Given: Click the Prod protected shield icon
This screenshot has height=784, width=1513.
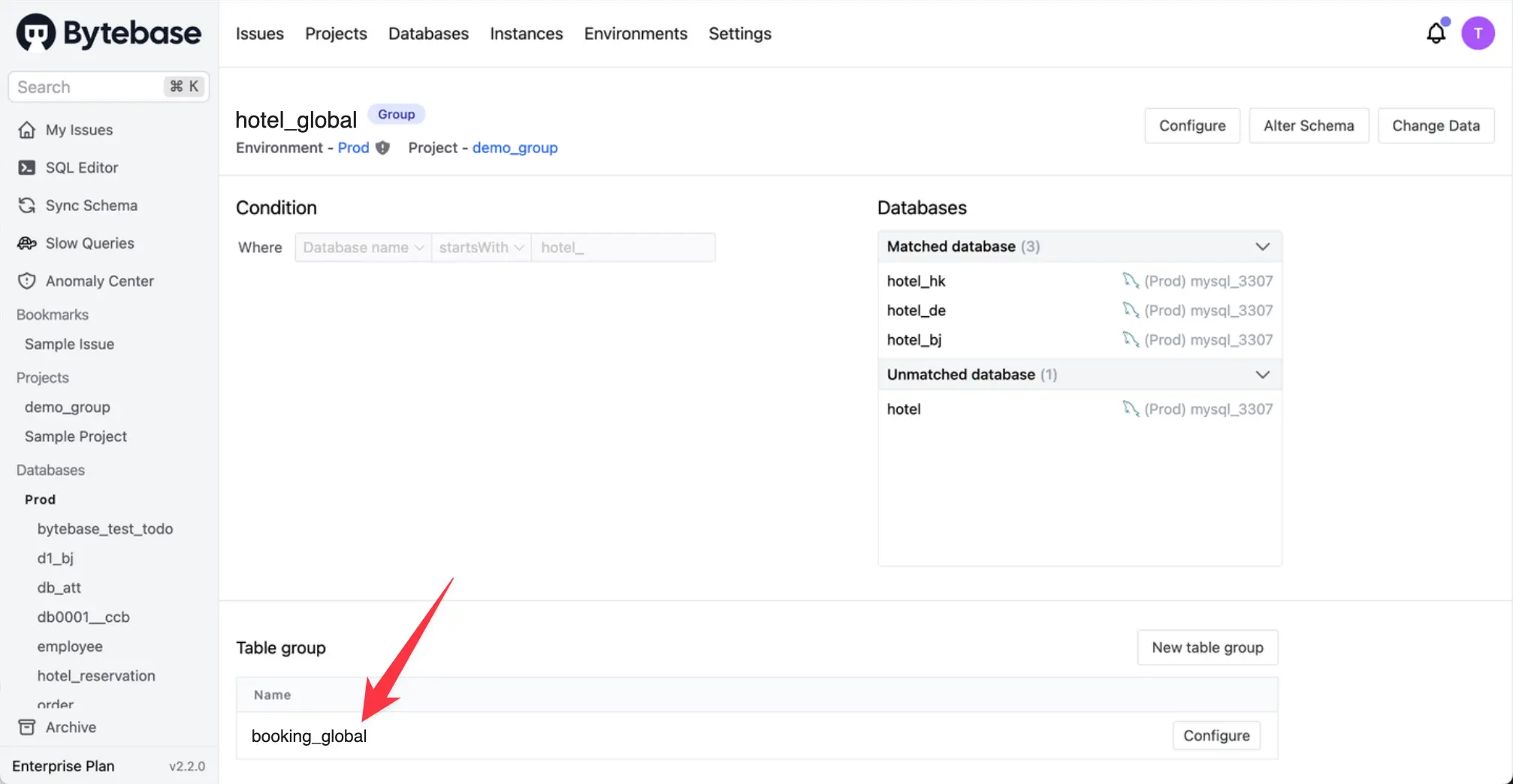Looking at the screenshot, I should (382, 148).
